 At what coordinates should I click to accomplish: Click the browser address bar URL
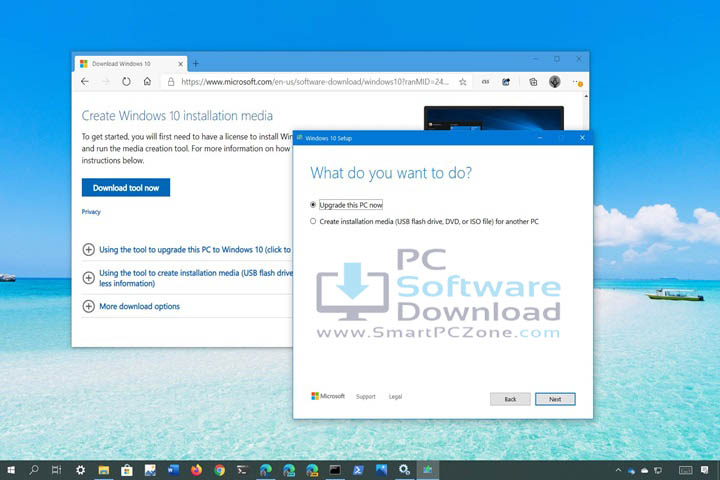coord(315,82)
